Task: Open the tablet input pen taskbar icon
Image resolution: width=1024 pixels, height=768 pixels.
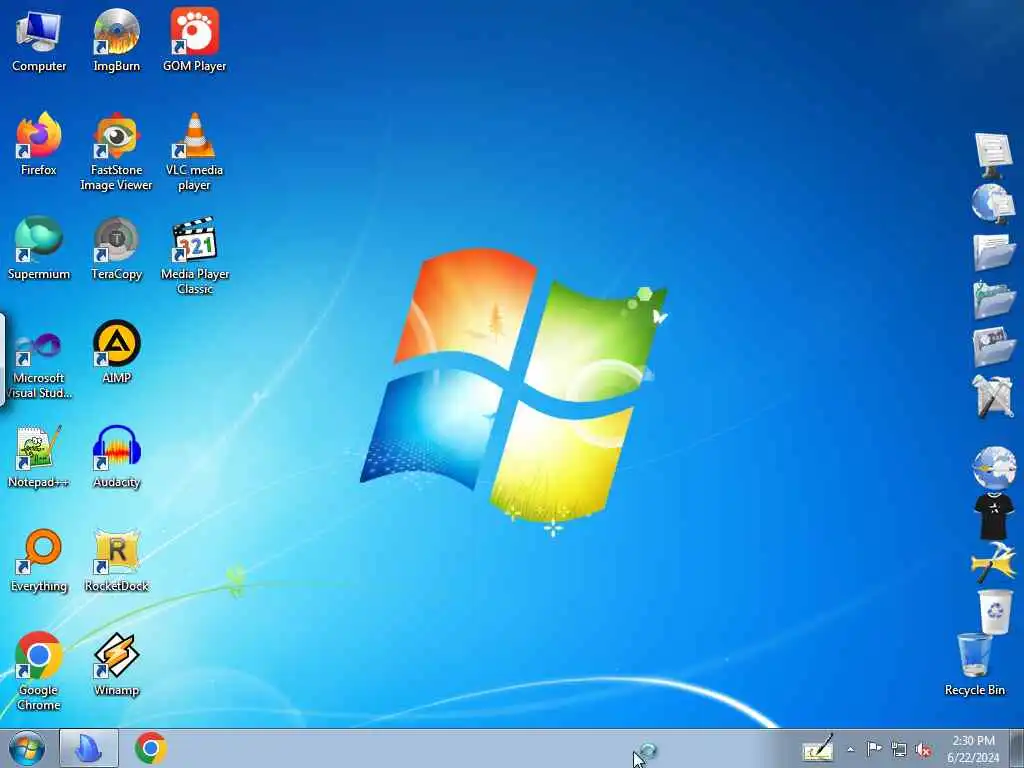Action: click(818, 749)
